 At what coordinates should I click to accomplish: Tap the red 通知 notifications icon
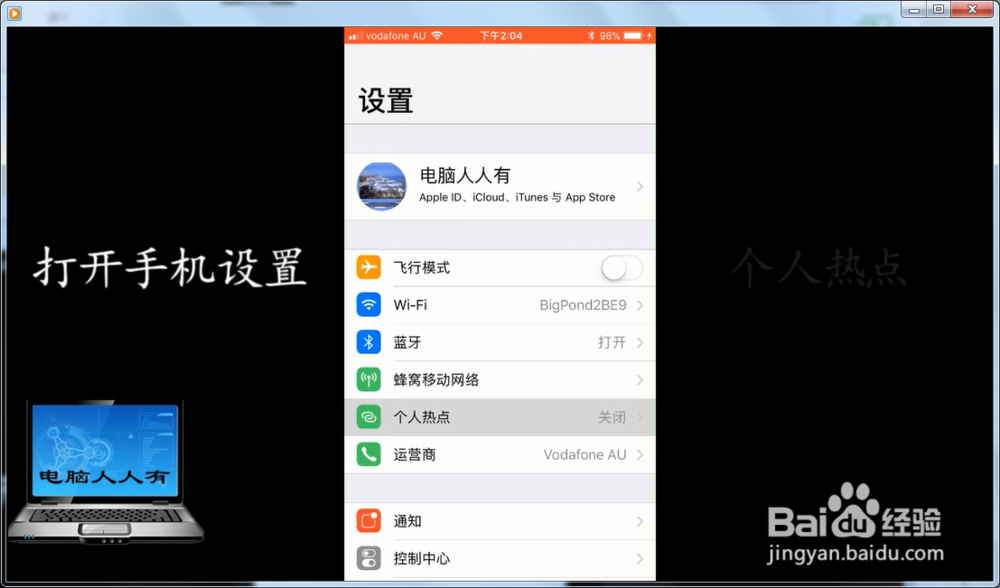tap(369, 521)
